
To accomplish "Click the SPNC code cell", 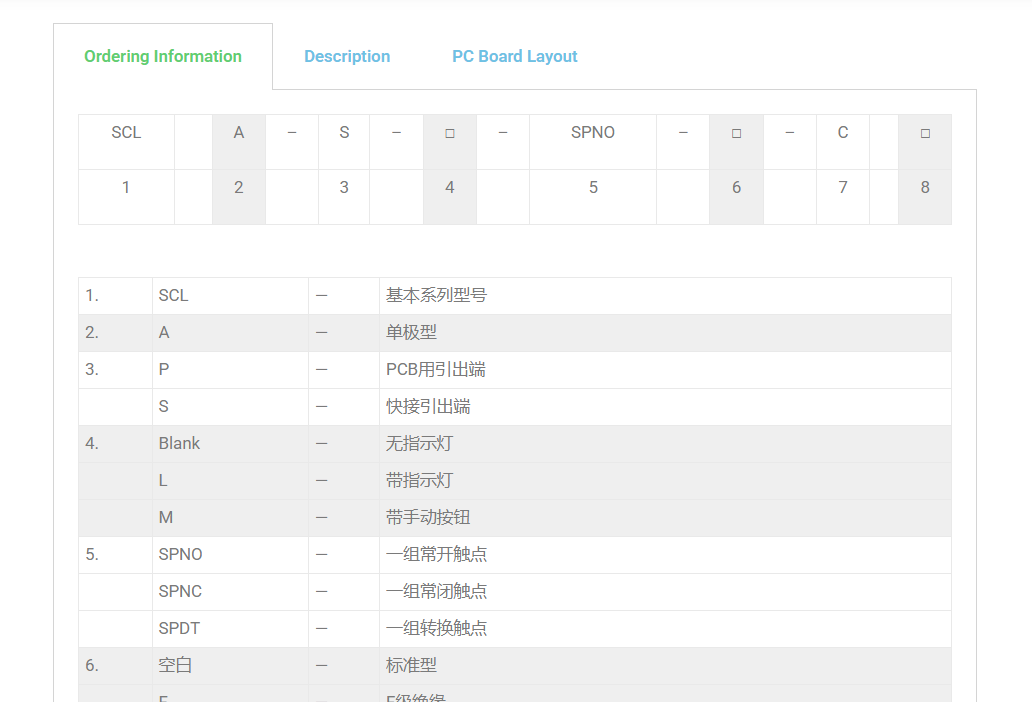I will pos(180,592).
